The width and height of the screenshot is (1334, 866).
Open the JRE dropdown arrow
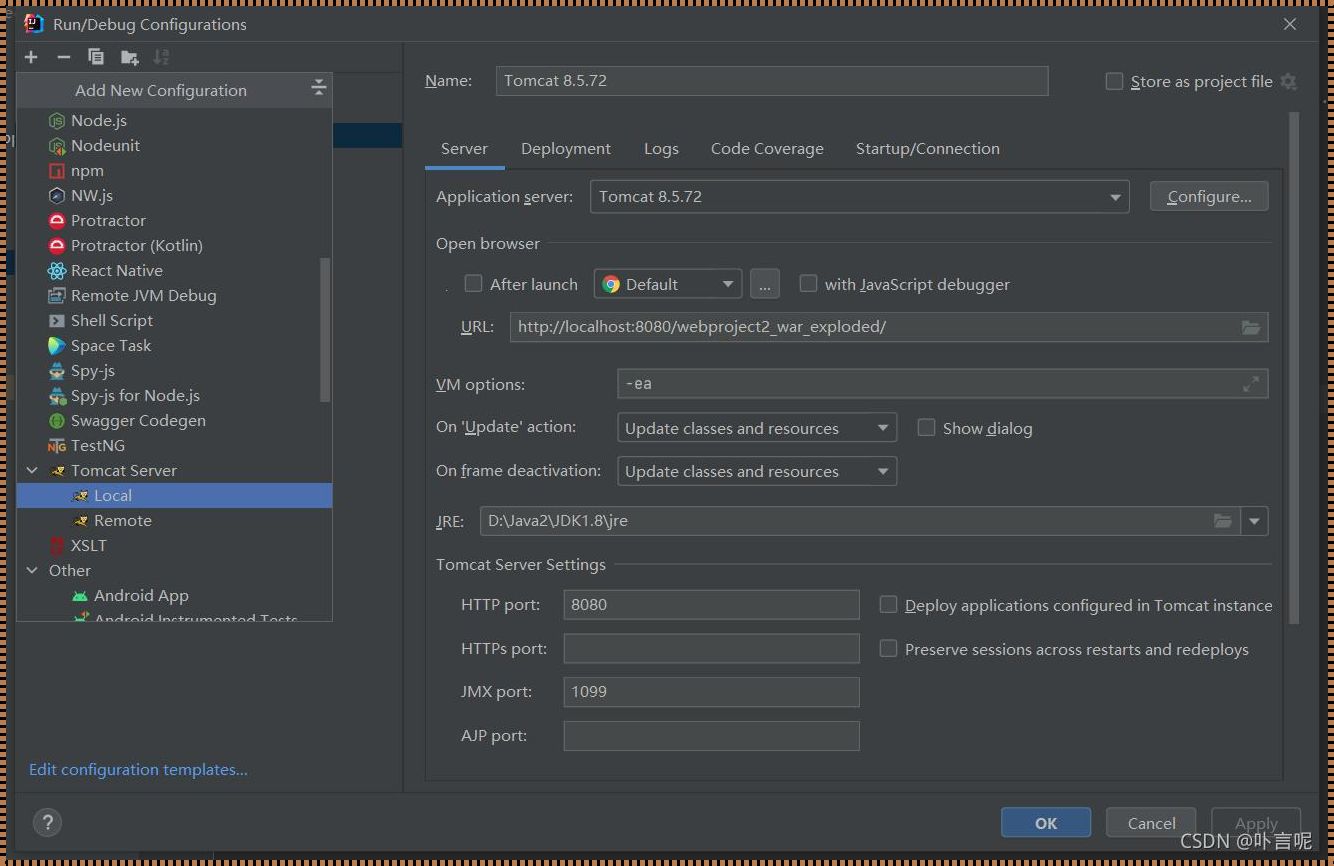pyautogui.click(x=1254, y=520)
